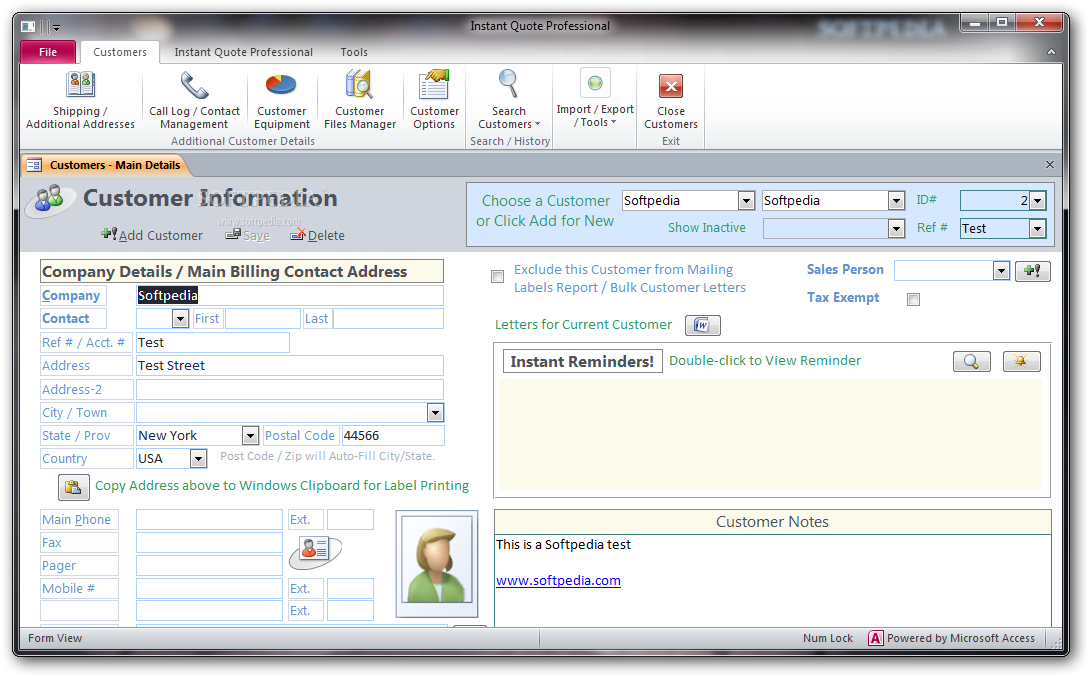Click the Last name field
Screen dimensions: 1090x677
(389, 319)
